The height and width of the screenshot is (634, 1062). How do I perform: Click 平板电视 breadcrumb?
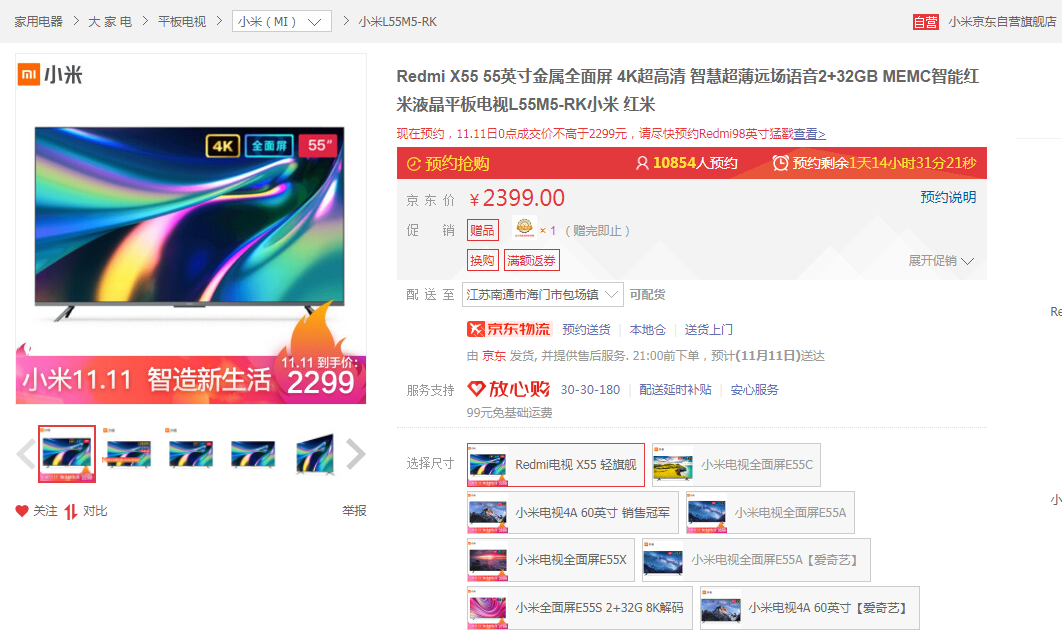point(182,22)
